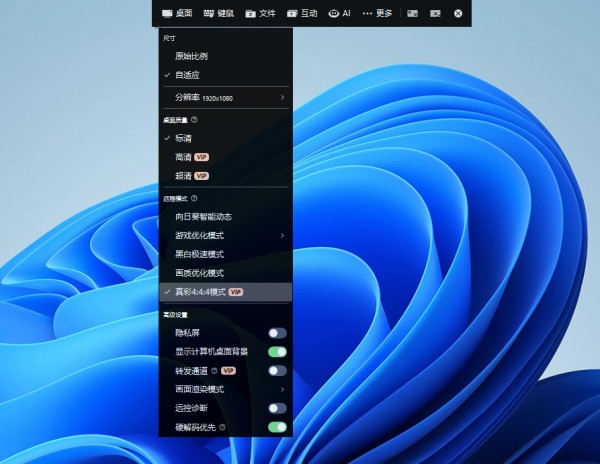Toggle 显示计算机桌面背景 switch off
Image resolution: width=600 pixels, height=464 pixels.
pyautogui.click(x=277, y=352)
